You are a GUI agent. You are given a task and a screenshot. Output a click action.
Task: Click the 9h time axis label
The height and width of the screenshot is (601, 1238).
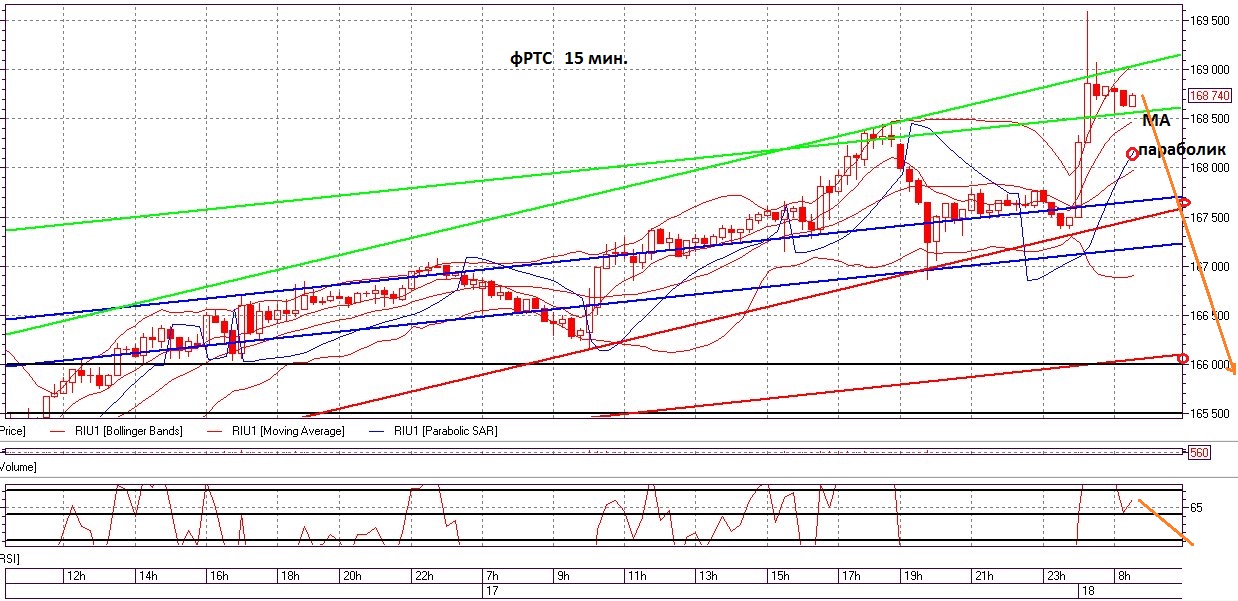563,576
